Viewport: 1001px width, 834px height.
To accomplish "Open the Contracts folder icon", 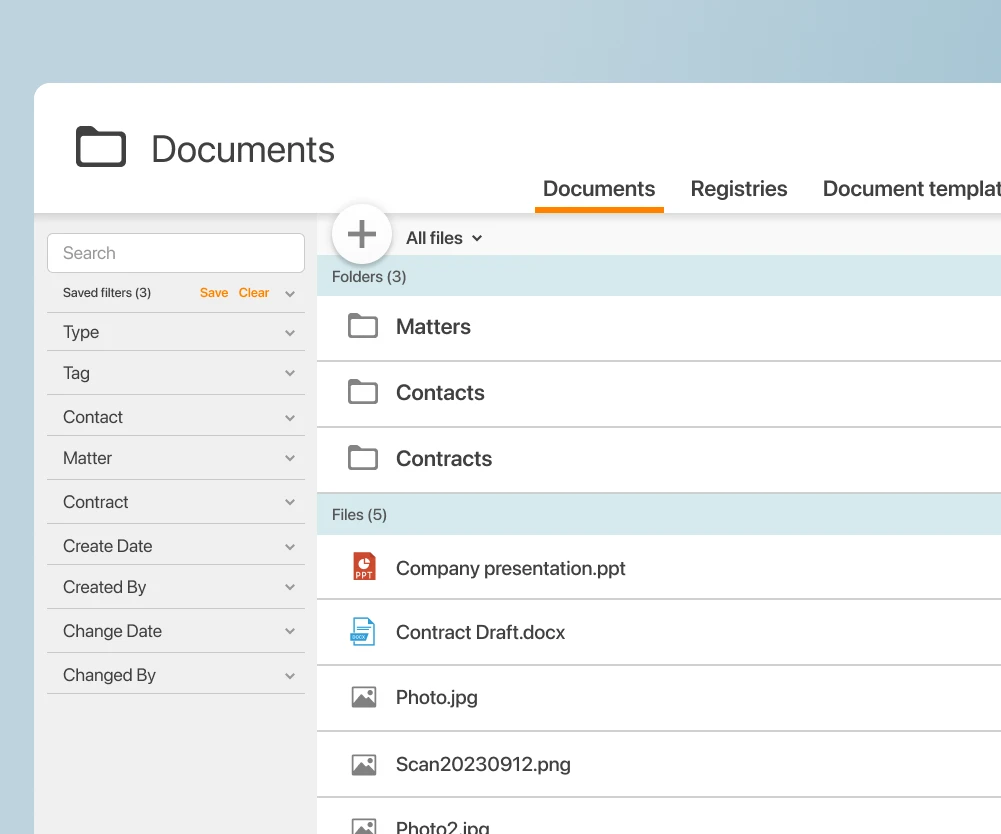I will point(363,457).
